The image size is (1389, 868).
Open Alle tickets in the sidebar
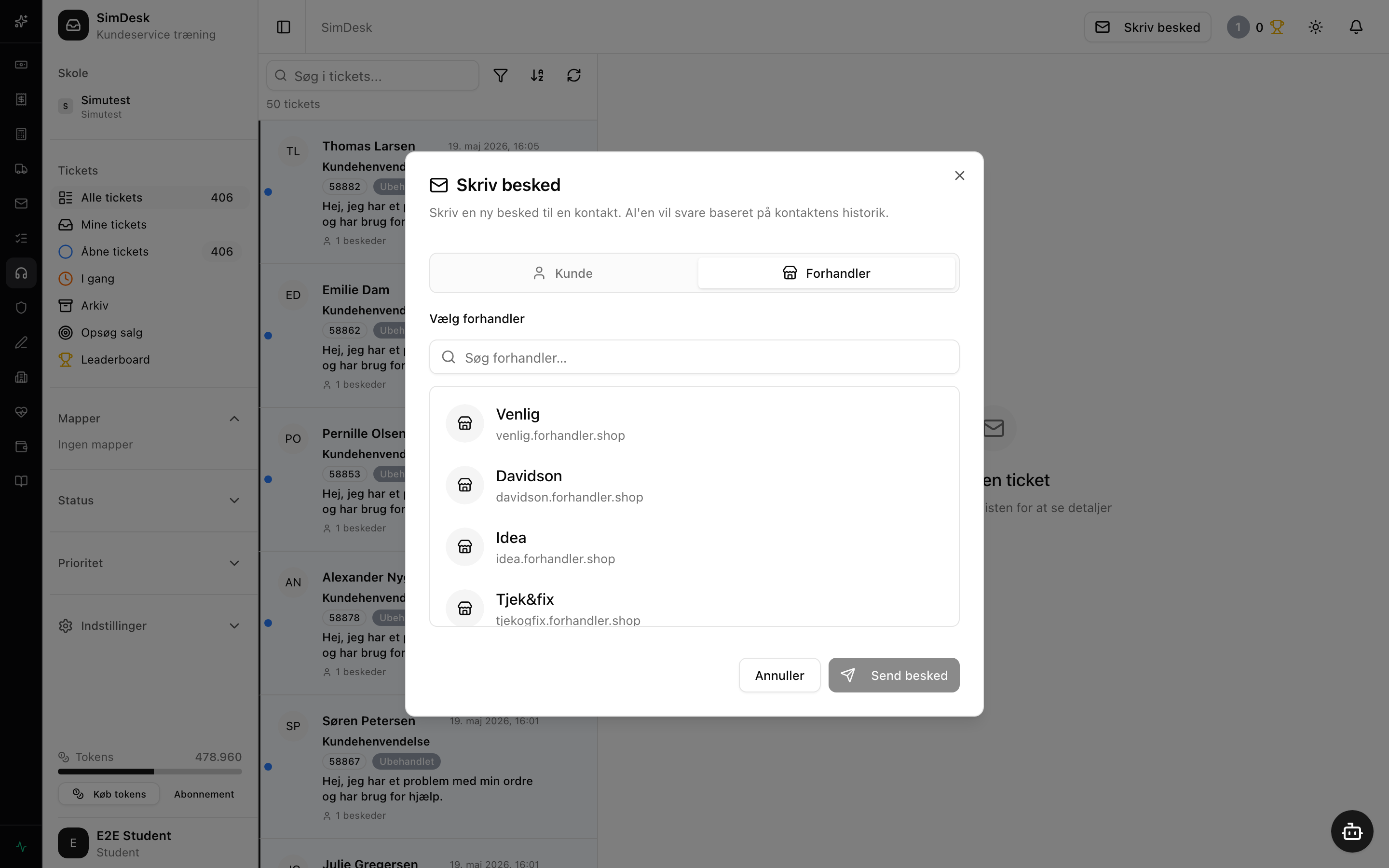tap(150, 198)
